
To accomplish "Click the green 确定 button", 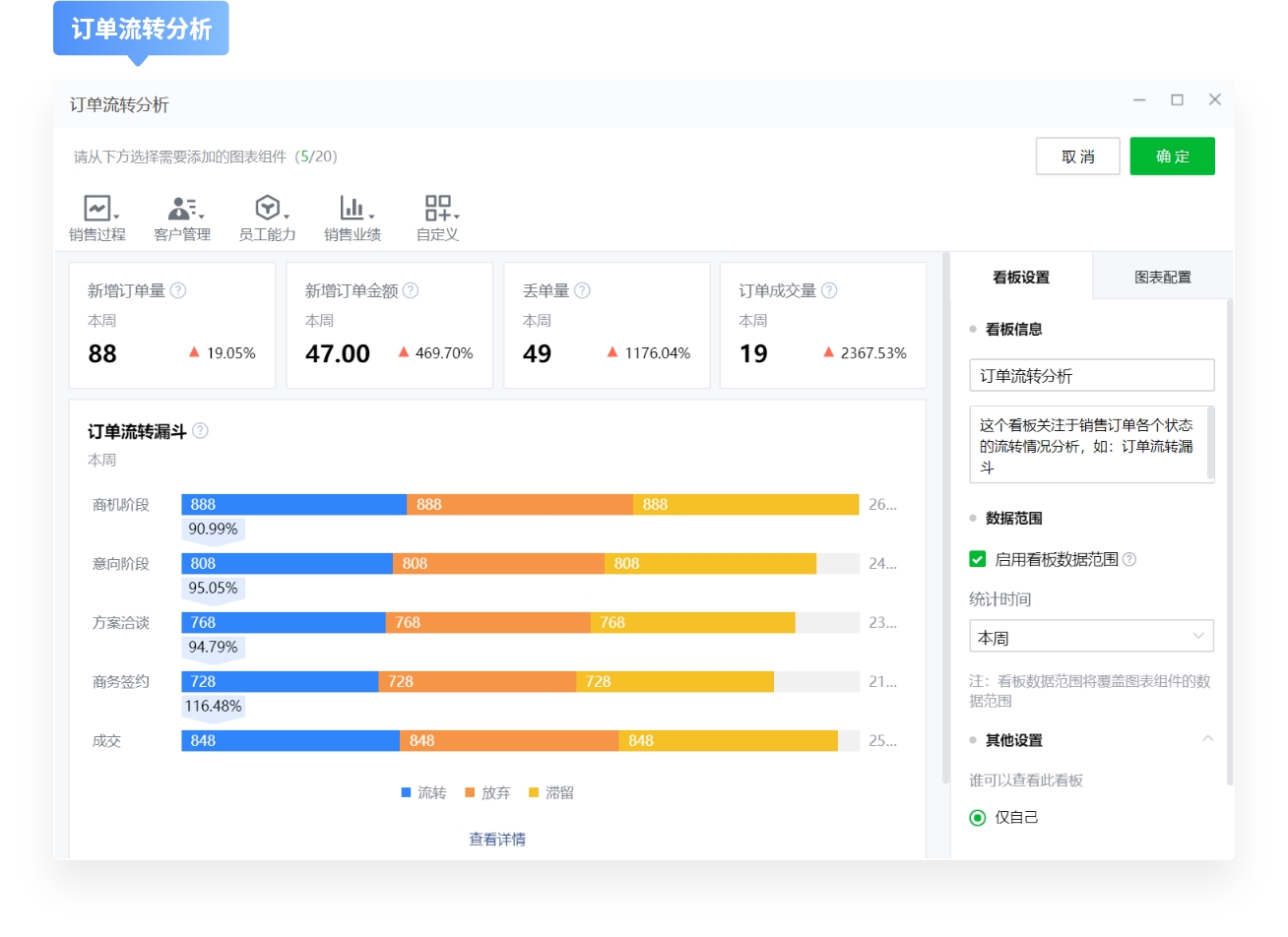I will tap(1172, 156).
